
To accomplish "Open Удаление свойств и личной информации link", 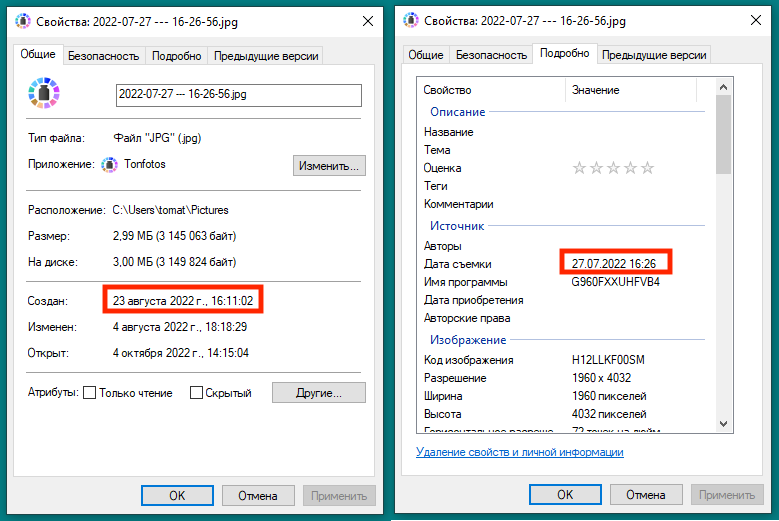I will click(519, 452).
